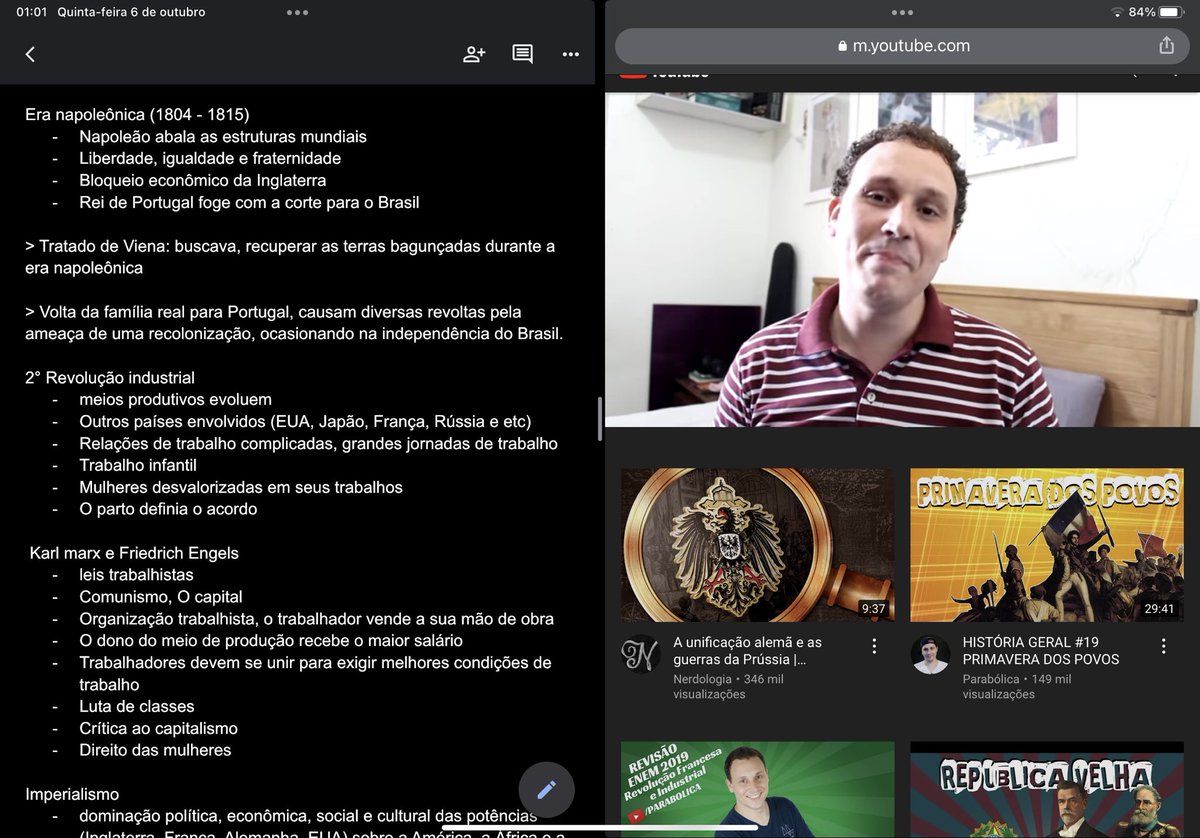Click the Tratado de Viena paragraph
The image size is (1200, 838).
coord(290,257)
